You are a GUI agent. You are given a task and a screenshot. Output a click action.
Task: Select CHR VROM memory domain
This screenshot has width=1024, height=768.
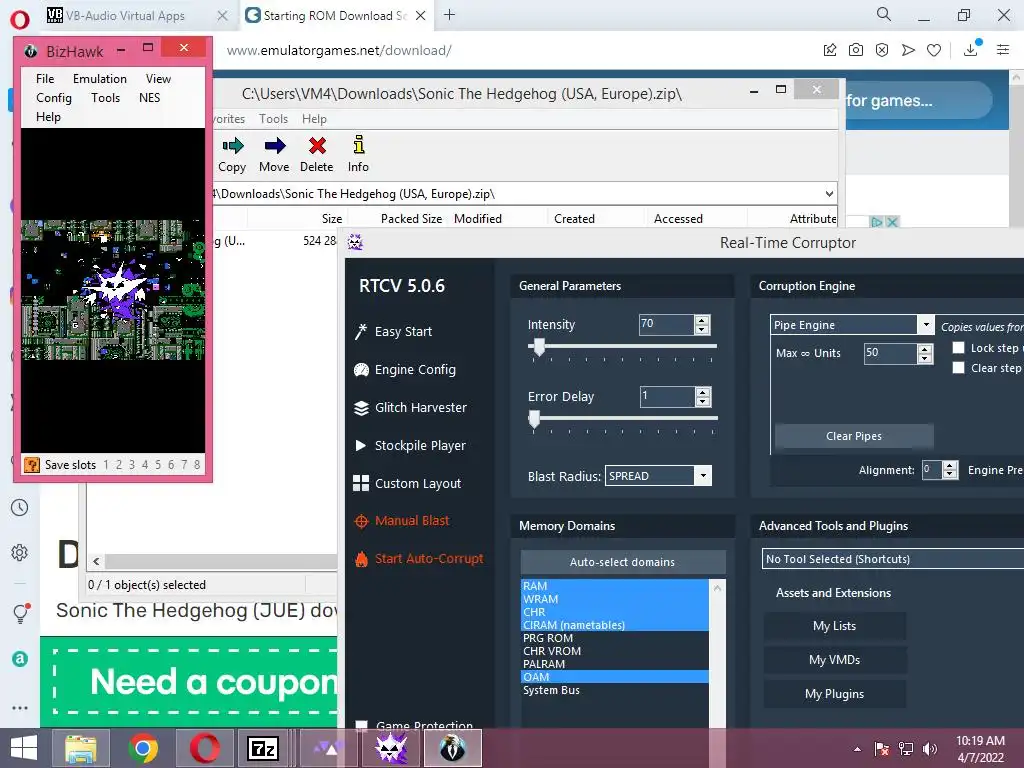coord(614,651)
